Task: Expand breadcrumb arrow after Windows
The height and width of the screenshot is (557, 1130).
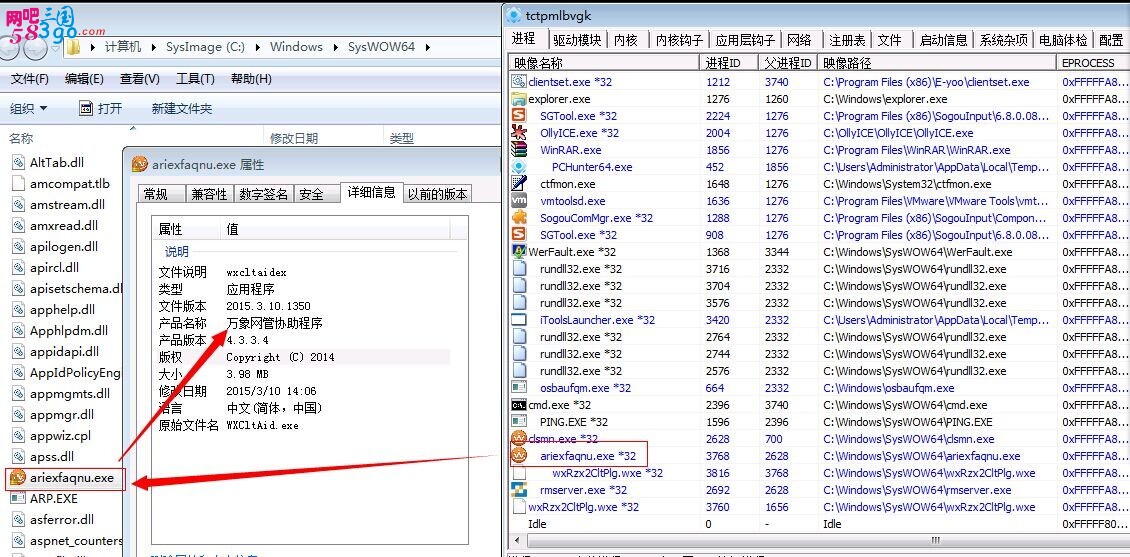Action: click(x=335, y=47)
